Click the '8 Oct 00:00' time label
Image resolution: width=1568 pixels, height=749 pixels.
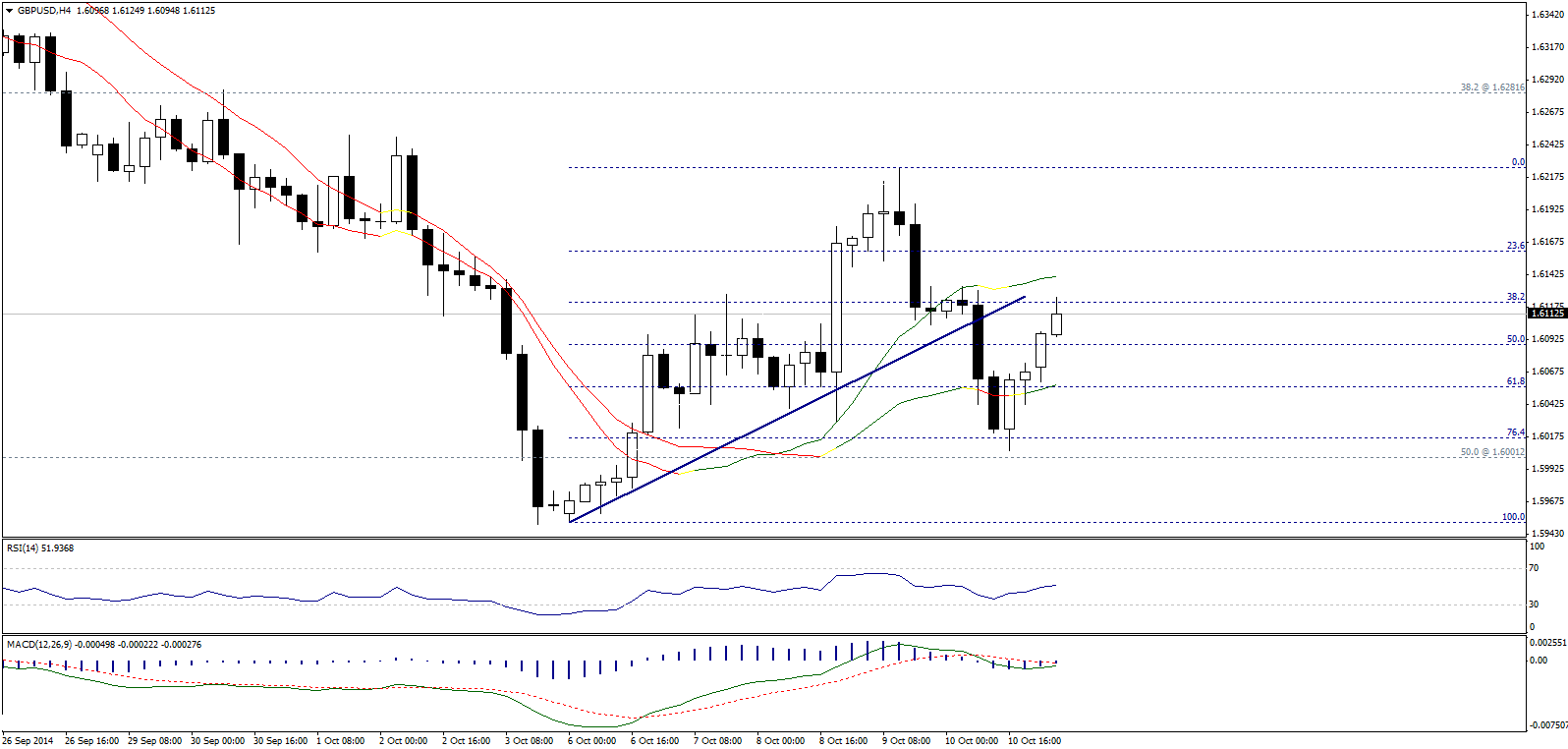[780, 740]
